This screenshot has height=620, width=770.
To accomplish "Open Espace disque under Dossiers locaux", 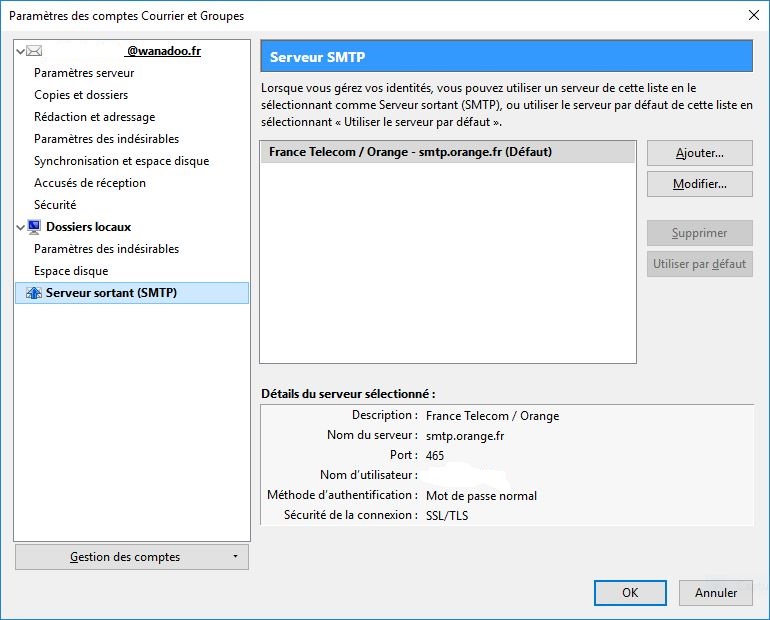I will coord(71,271).
